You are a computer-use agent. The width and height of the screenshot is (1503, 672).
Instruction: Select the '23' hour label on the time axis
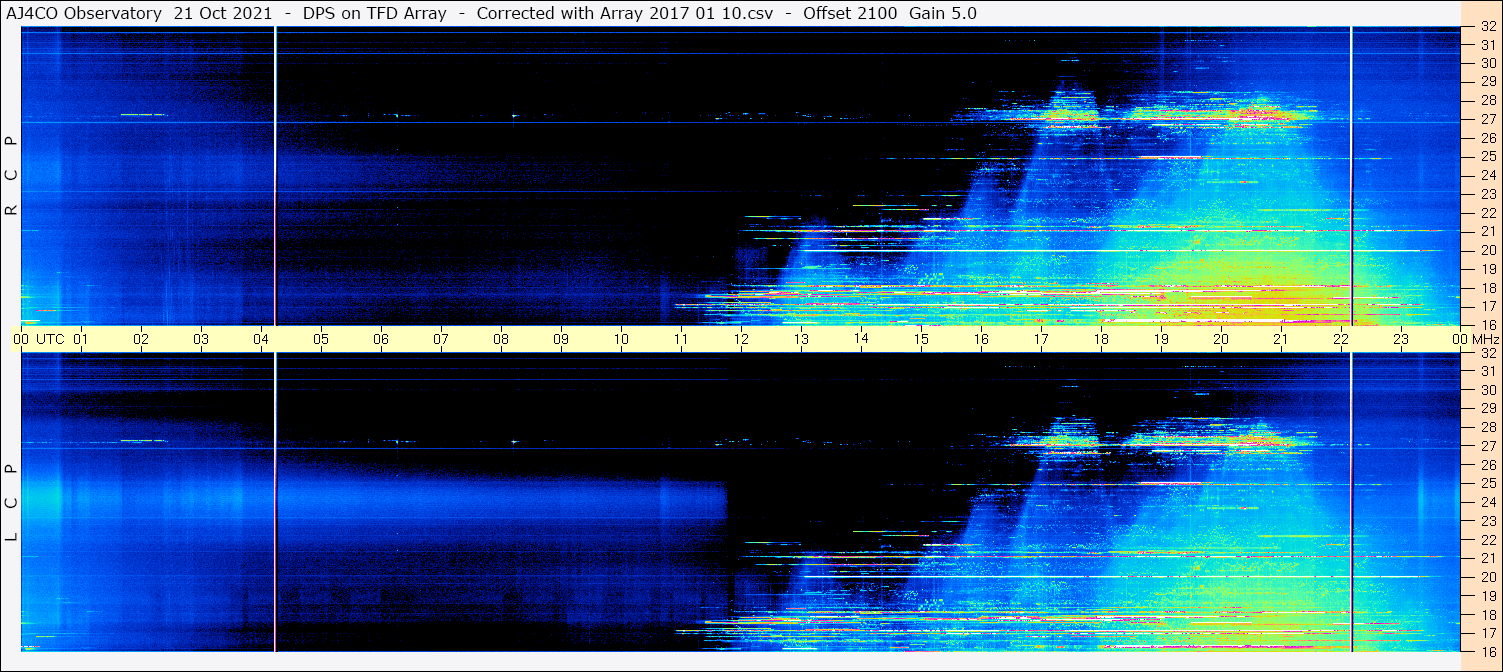point(1401,339)
